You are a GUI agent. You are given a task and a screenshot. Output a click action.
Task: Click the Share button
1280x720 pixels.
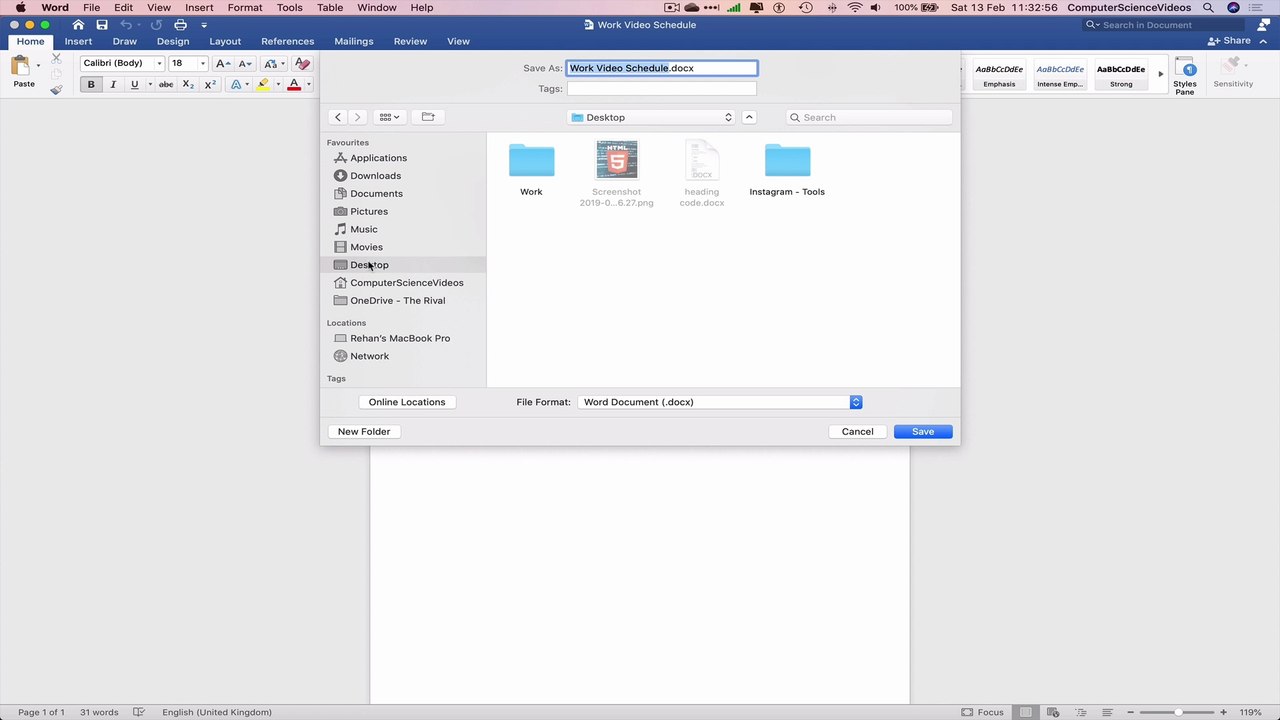(1230, 41)
